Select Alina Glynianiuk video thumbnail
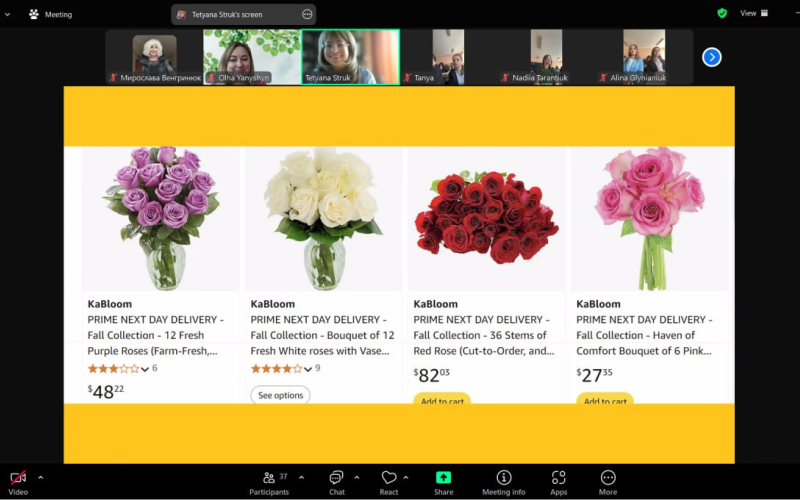This screenshot has height=500, width=800. pos(644,57)
